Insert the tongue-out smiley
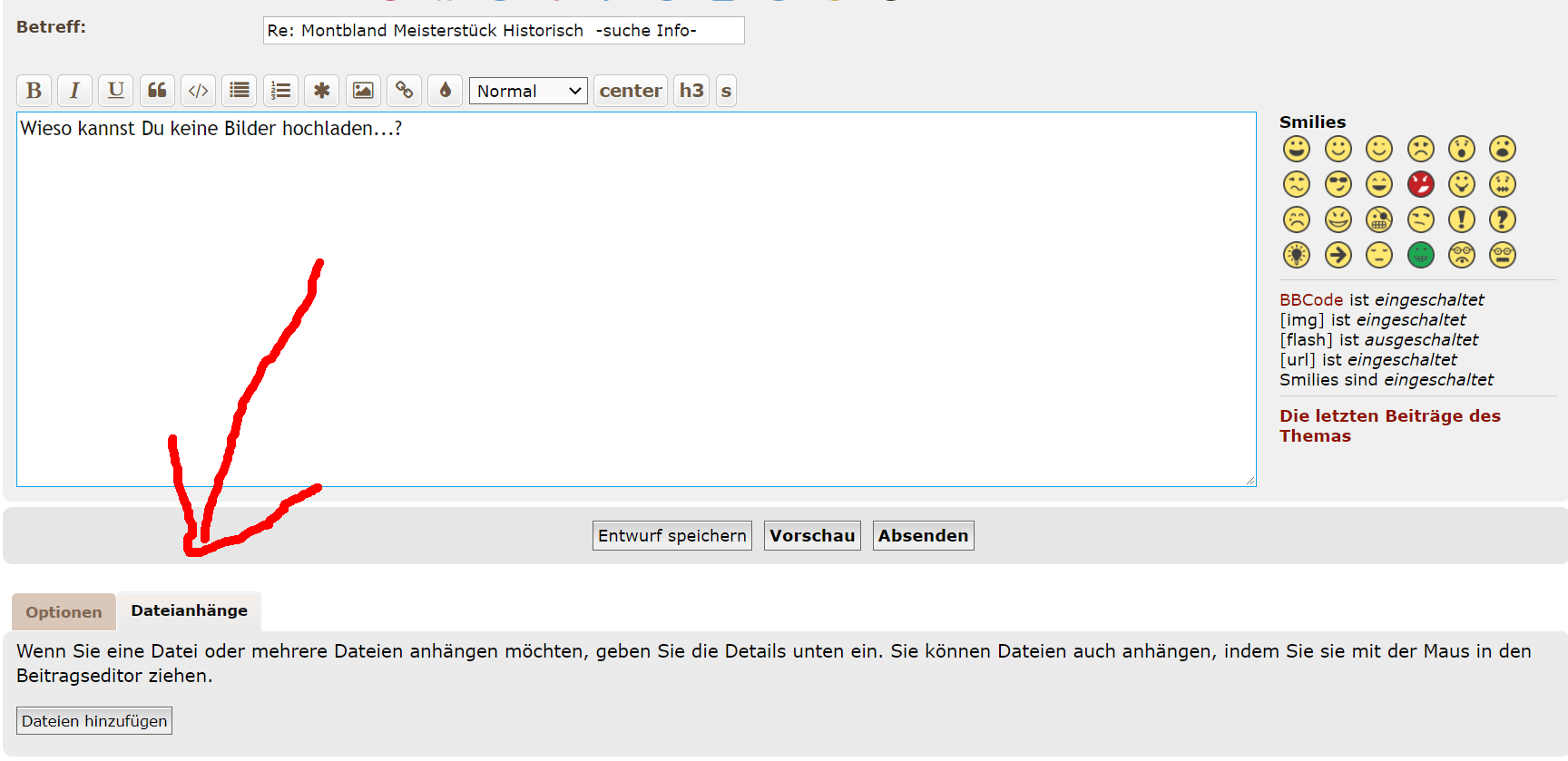 [x=1462, y=184]
